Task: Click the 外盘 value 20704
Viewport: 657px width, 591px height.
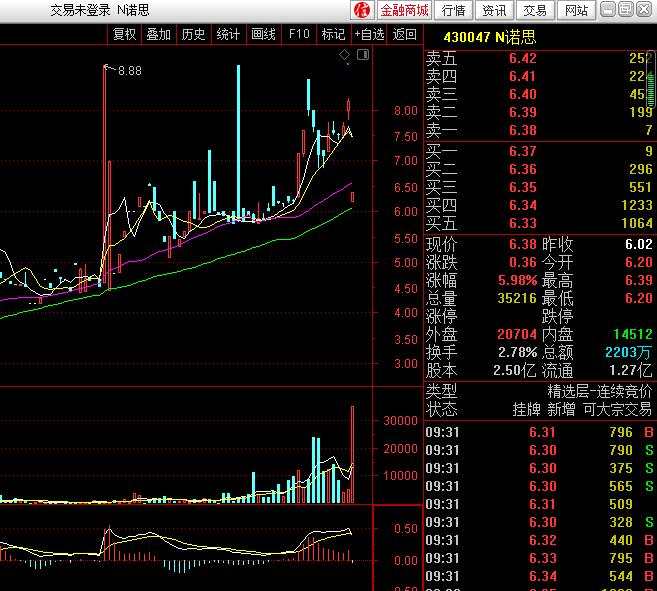Action: (x=517, y=334)
